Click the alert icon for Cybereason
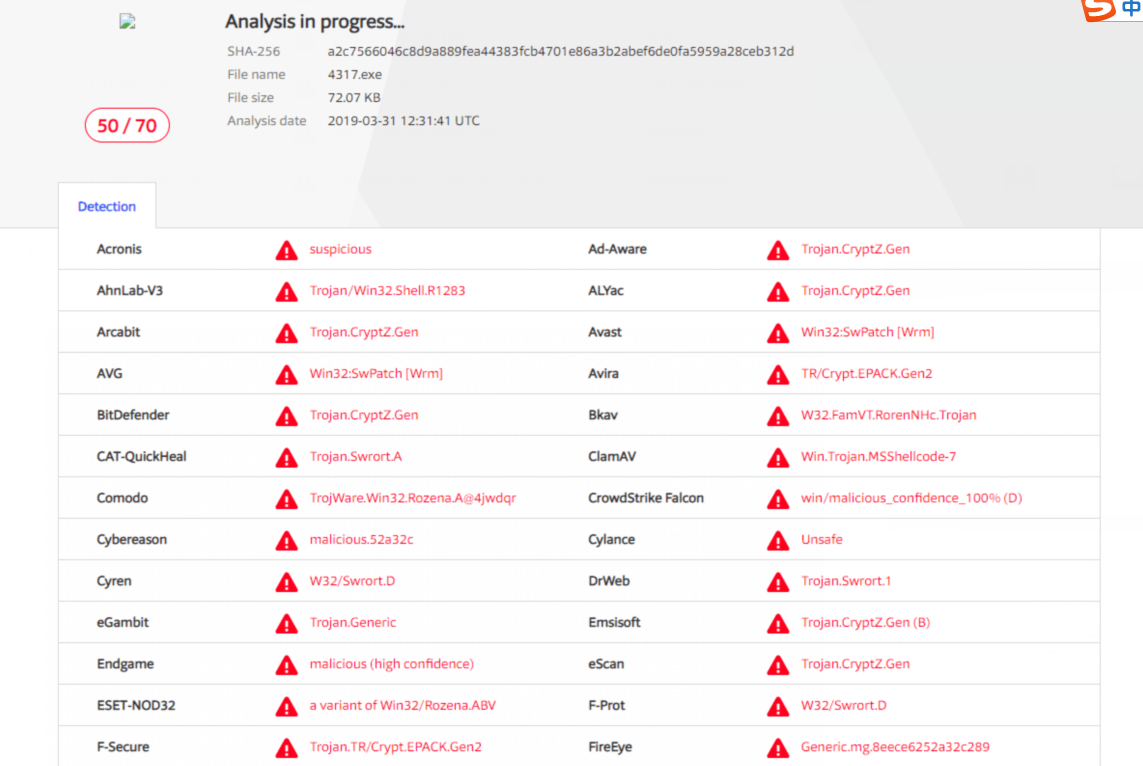The width and height of the screenshot is (1143, 766). [x=286, y=541]
